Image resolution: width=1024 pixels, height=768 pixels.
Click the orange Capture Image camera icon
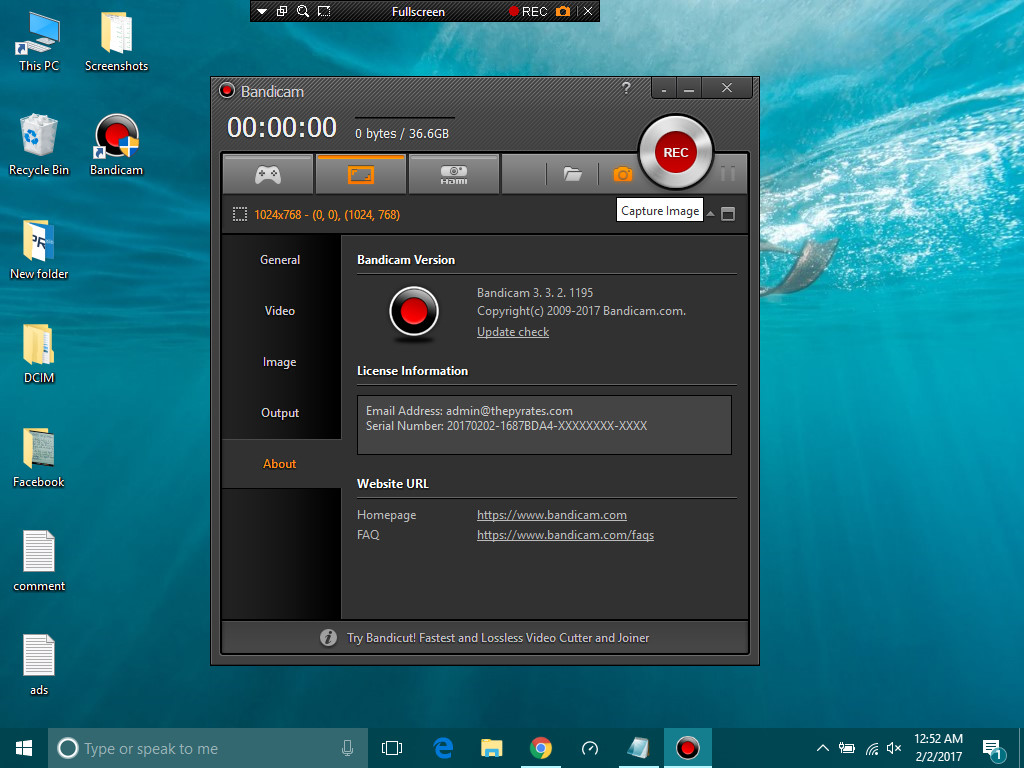[622, 174]
